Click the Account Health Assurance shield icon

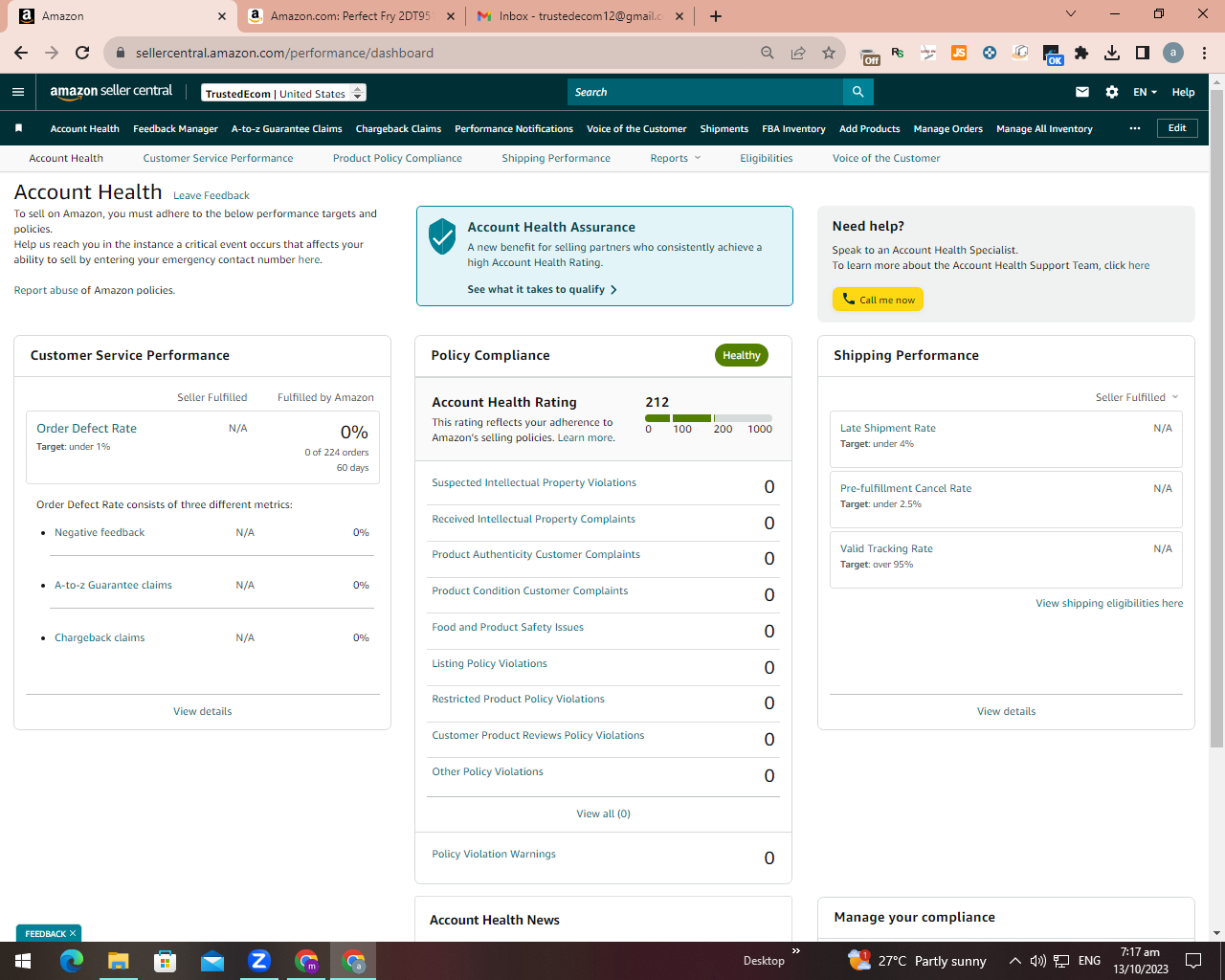pyautogui.click(x=442, y=236)
